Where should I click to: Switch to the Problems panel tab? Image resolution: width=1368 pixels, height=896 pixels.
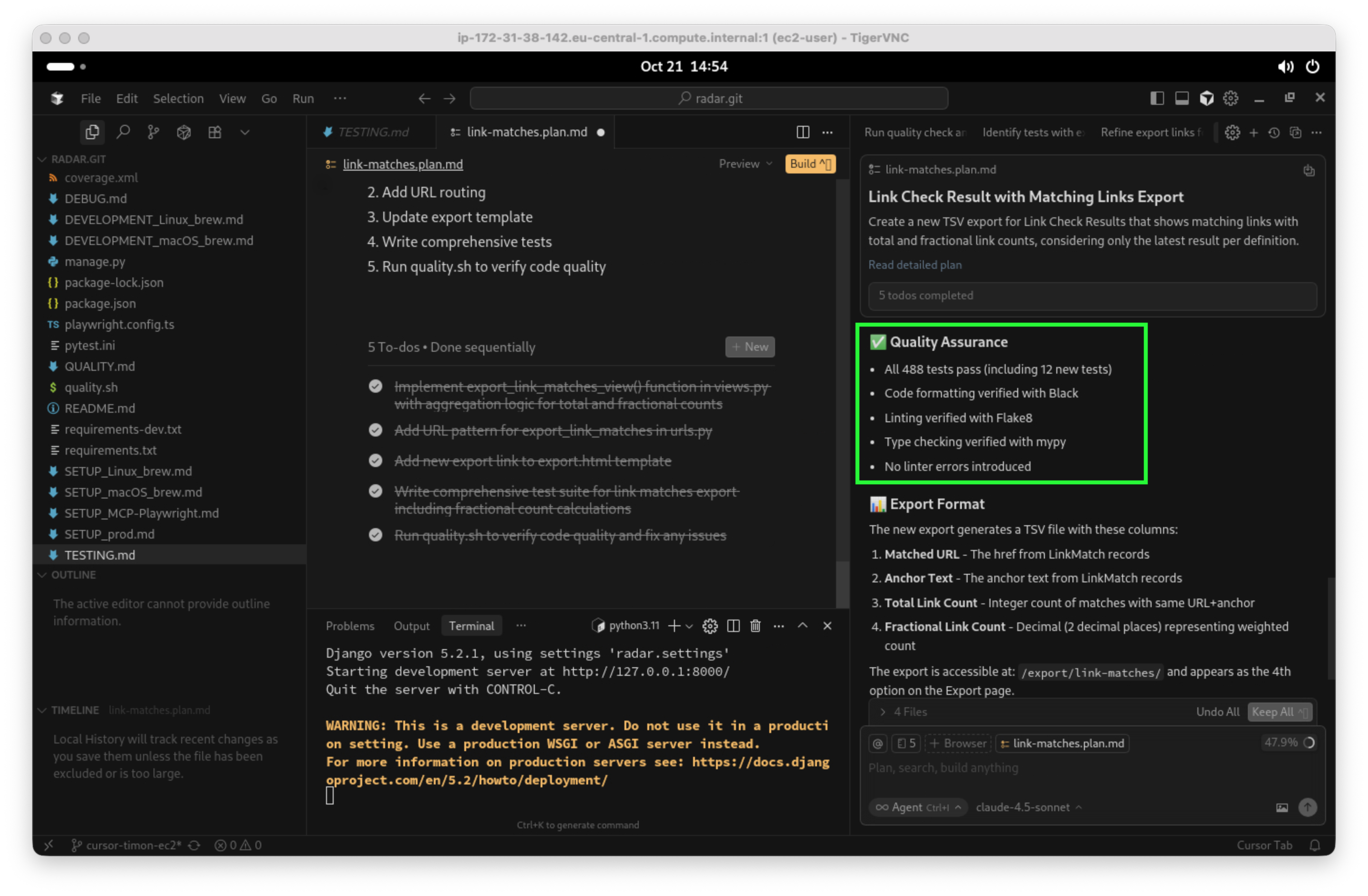pyautogui.click(x=349, y=626)
